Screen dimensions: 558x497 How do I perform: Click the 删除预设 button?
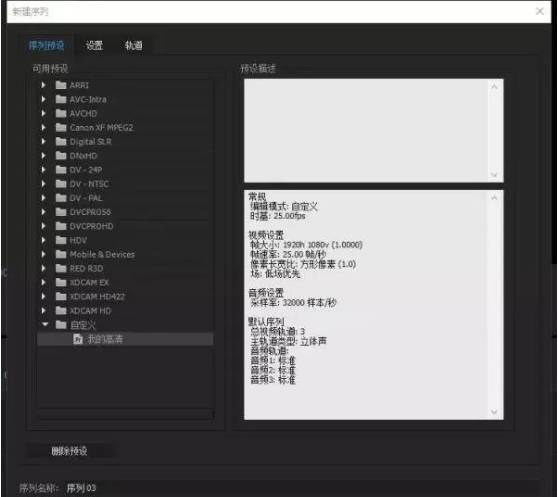point(69,451)
